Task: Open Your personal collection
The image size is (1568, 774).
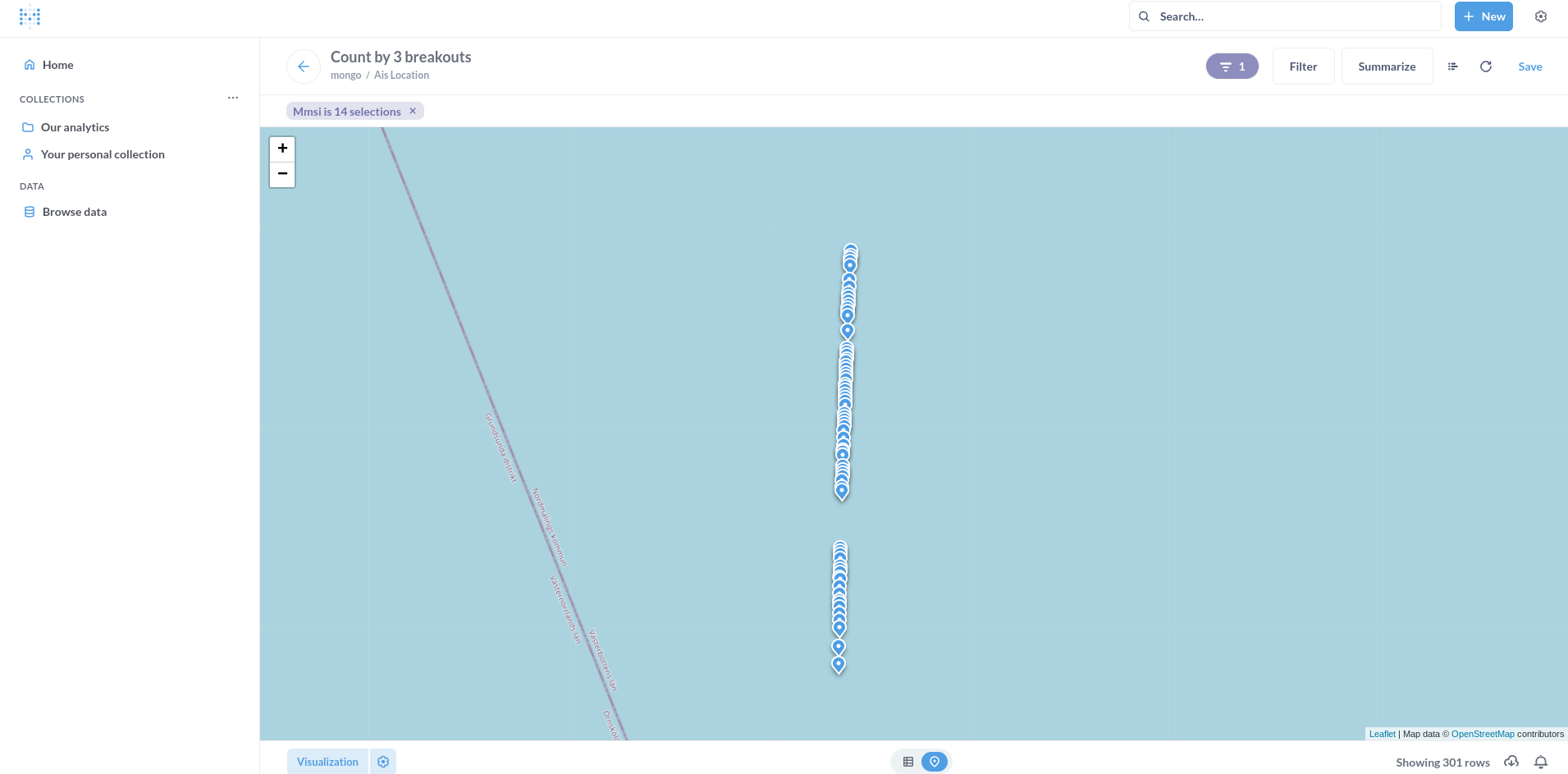Action: (103, 154)
